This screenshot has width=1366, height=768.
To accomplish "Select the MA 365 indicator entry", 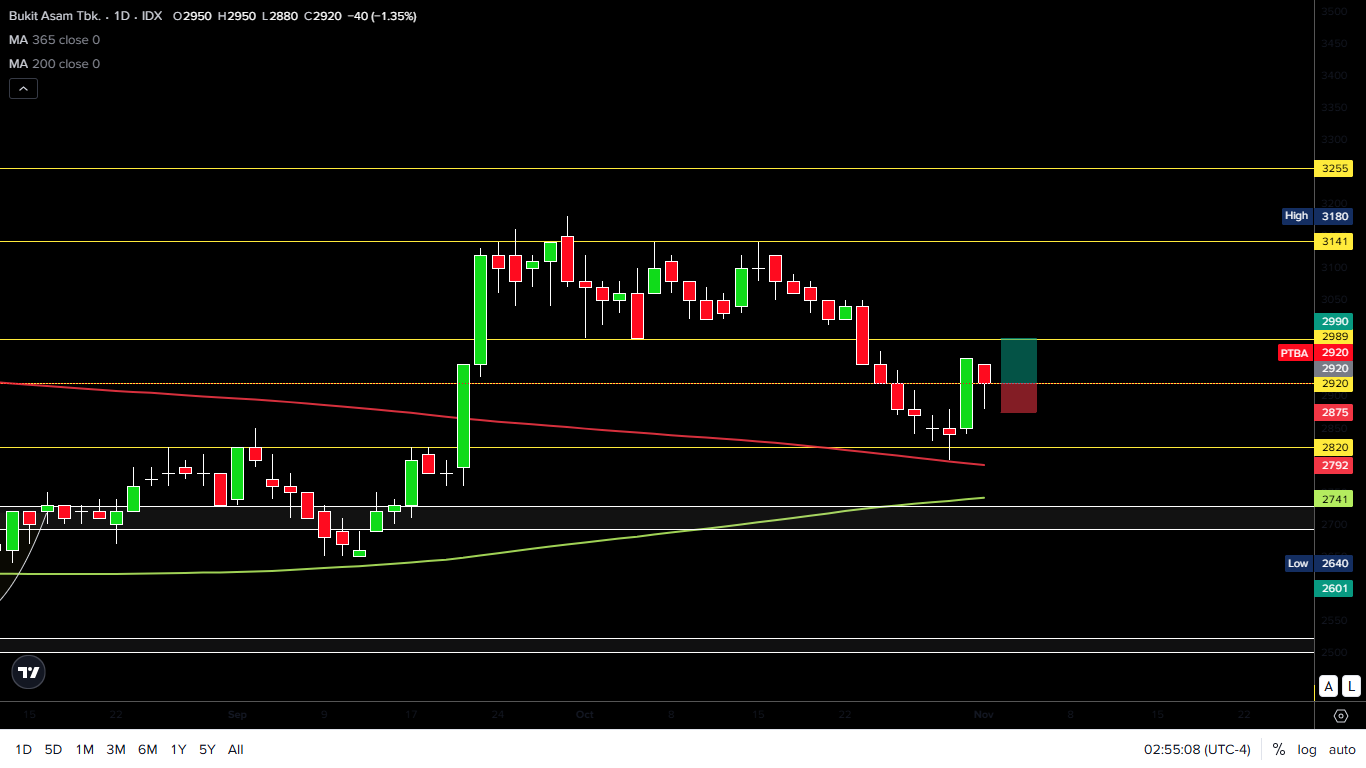I will [x=54, y=40].
